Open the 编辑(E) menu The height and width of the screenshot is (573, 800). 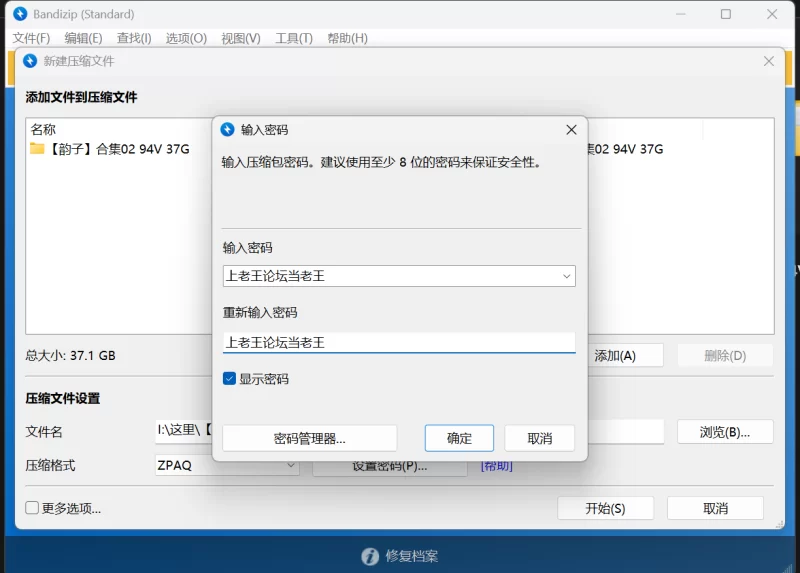click(83, 38)
